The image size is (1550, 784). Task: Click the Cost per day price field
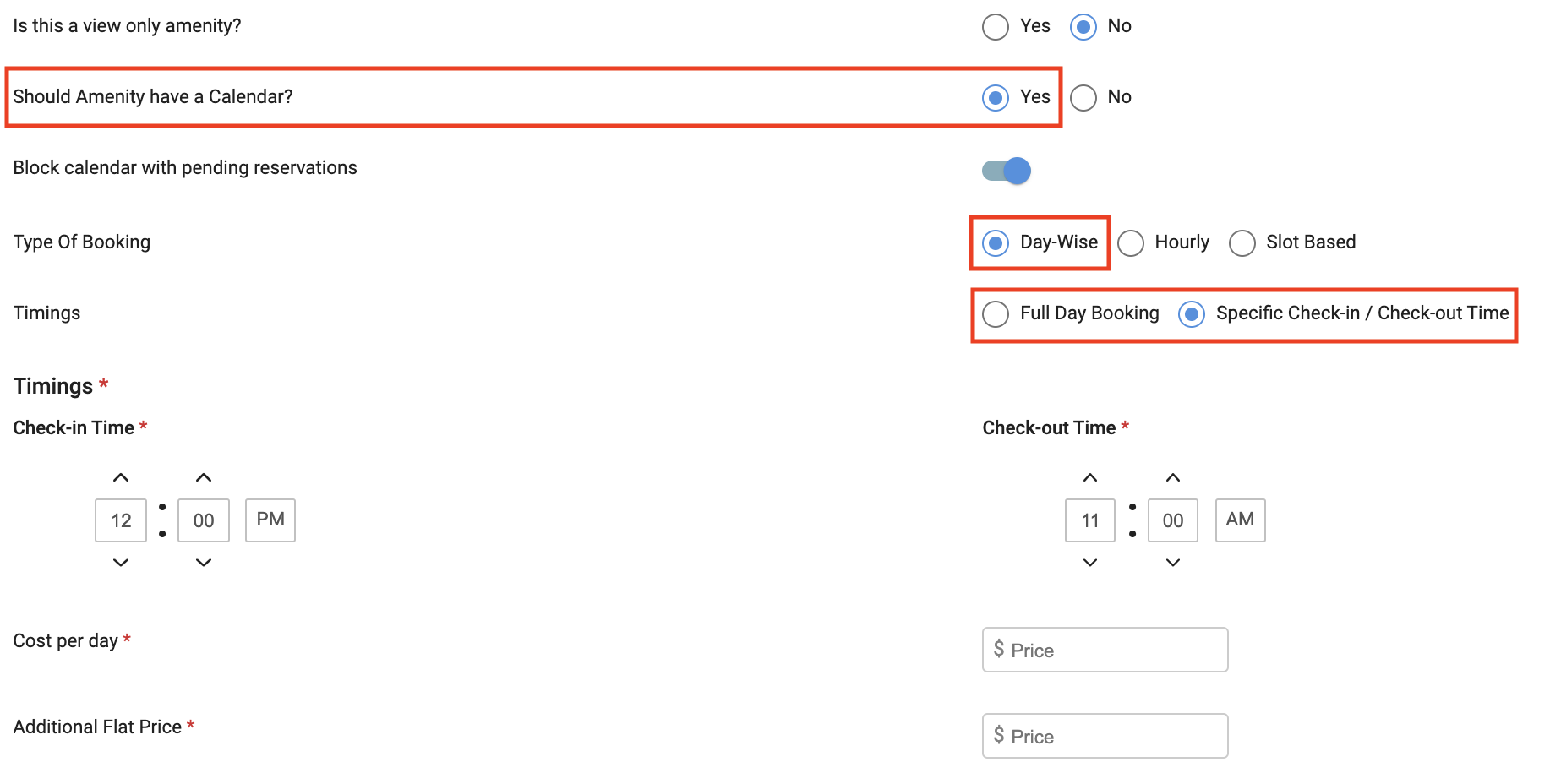click(1105, 650)
